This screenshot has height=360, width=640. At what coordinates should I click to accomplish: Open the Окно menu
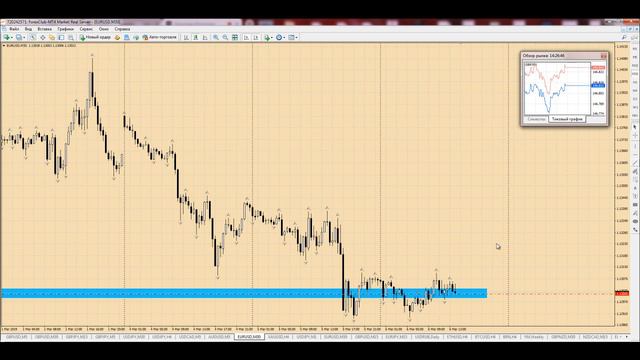coord(104,29)
